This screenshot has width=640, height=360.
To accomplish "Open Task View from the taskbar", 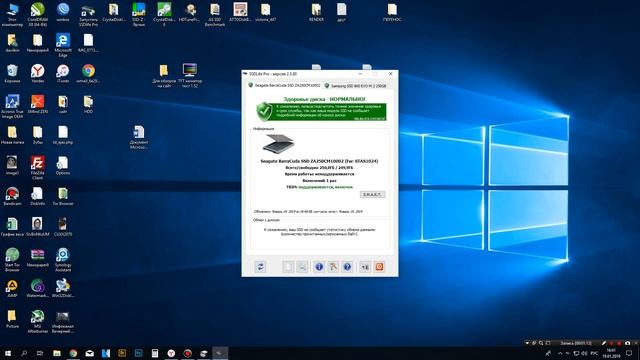I will 40,353.
